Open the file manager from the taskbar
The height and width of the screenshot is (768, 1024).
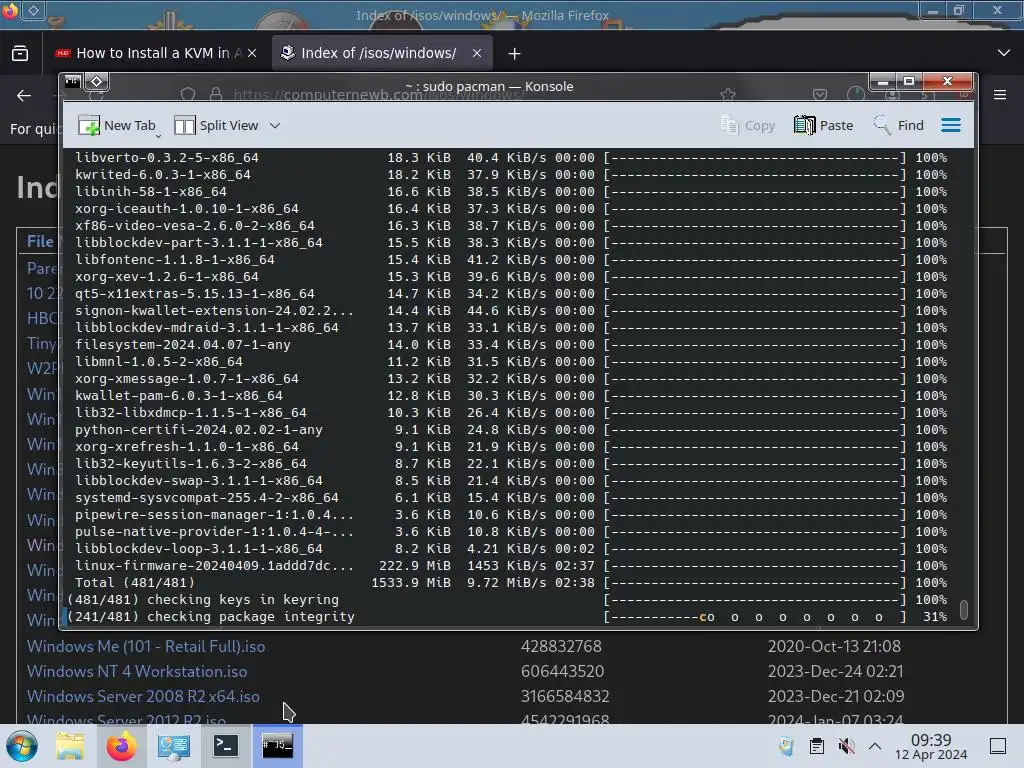pyautogui.click(x=70, y=746)
